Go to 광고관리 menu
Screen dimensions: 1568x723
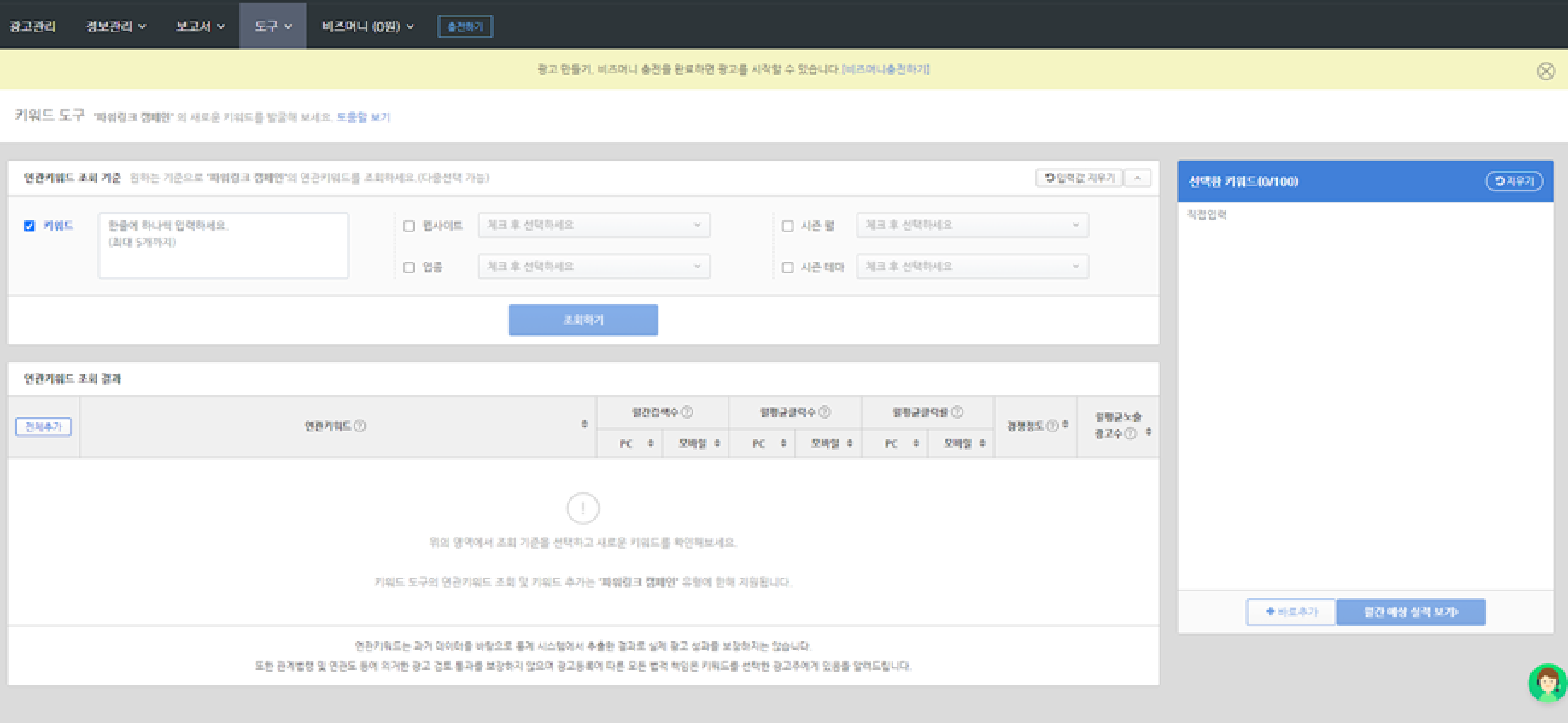pyautogui.click(x=32, y=26)
